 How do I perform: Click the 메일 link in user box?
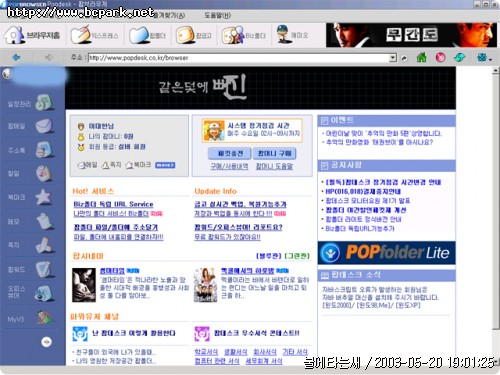click(x=88, y=165)
